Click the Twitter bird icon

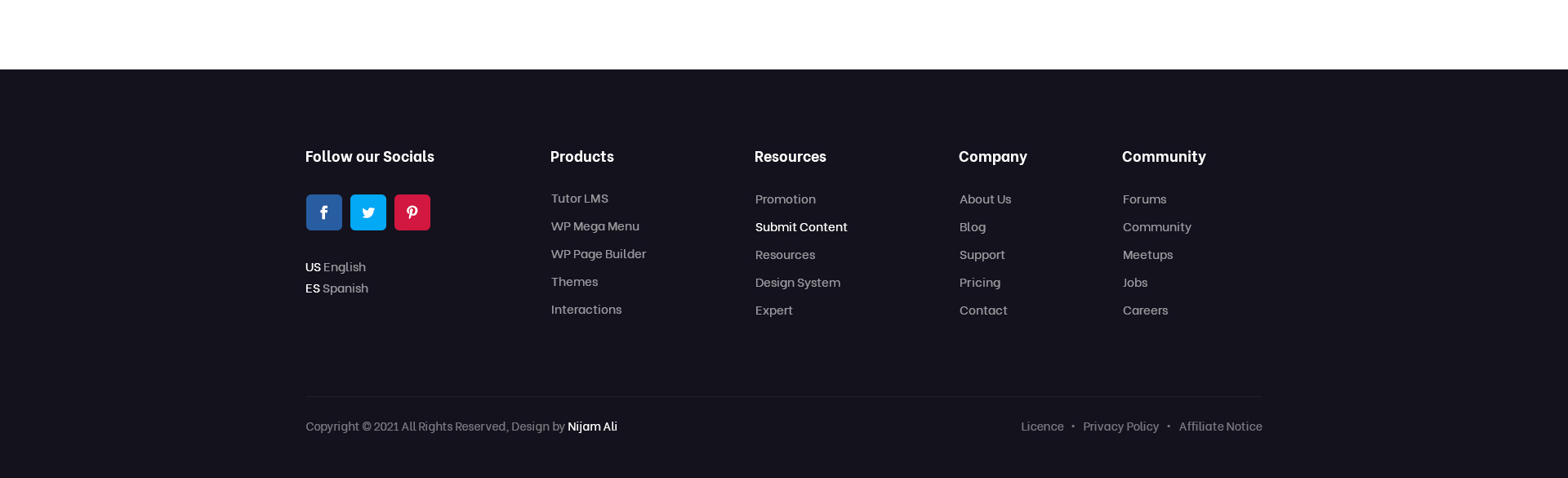[368, 212]
